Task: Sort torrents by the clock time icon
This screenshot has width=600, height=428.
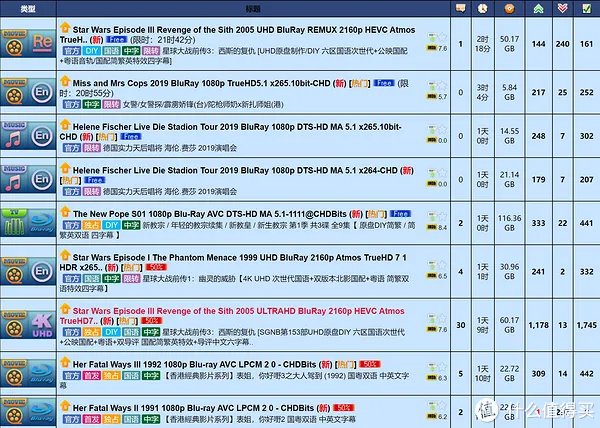Action: (483, 8)
